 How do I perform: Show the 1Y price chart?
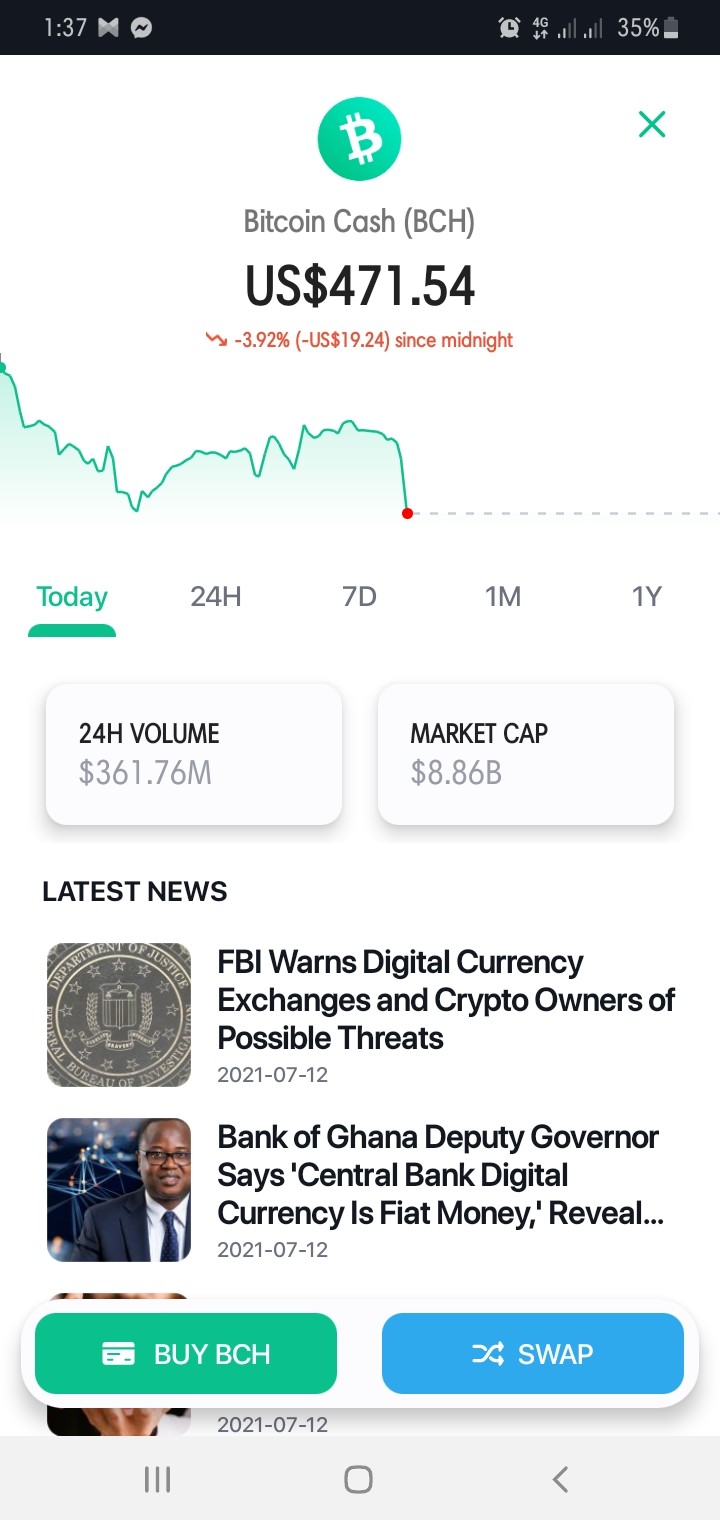click(x=647, y=597)
